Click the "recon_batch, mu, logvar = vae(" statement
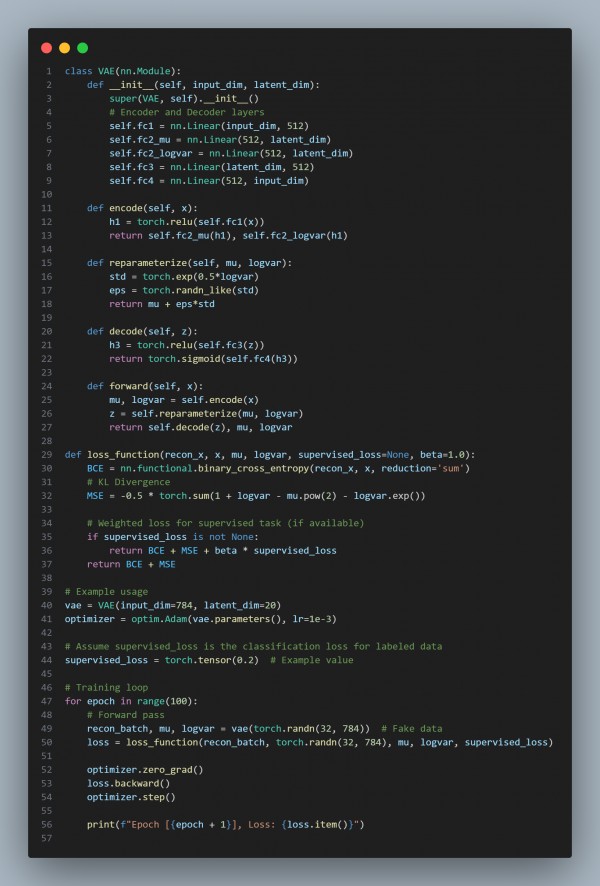The image size is (600, 886). 228,729
